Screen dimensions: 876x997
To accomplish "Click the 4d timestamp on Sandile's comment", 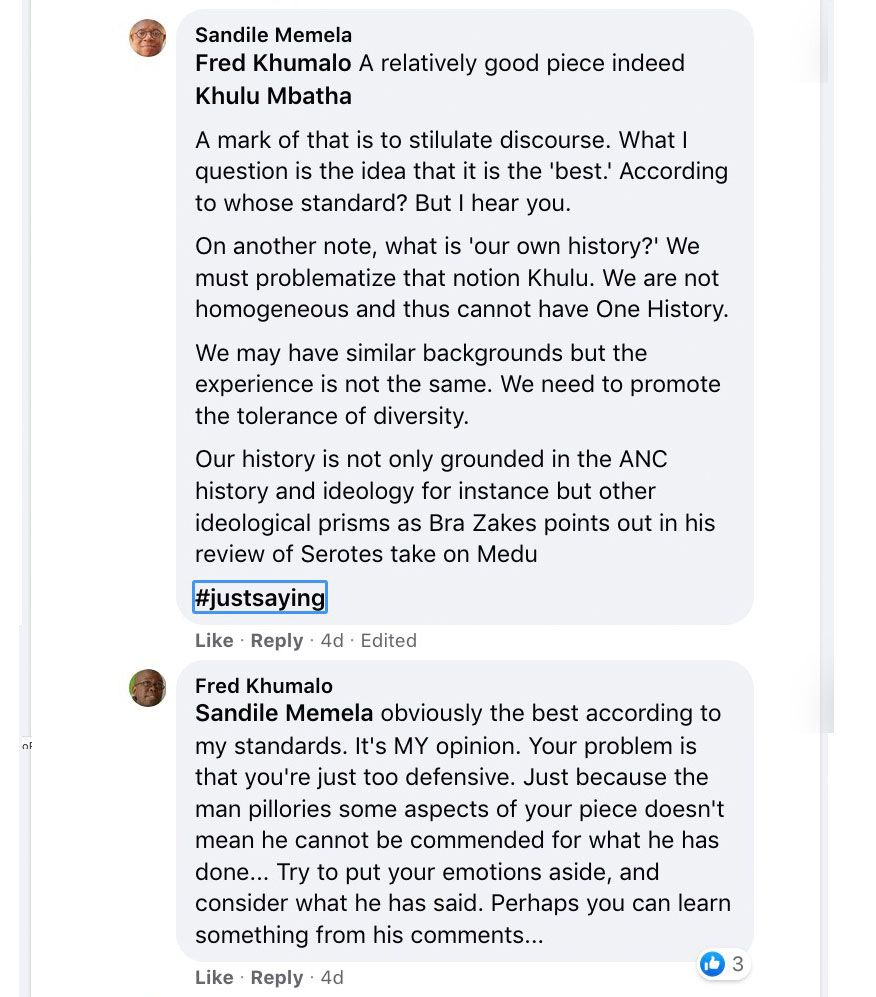I will (x=331, y=641).
